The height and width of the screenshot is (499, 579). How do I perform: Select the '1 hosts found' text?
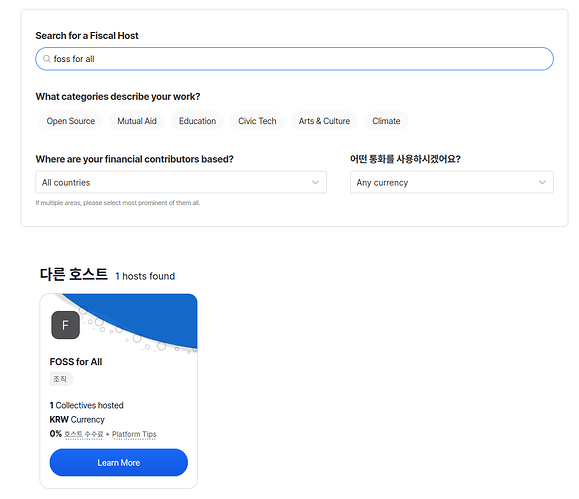coord(145,276)
